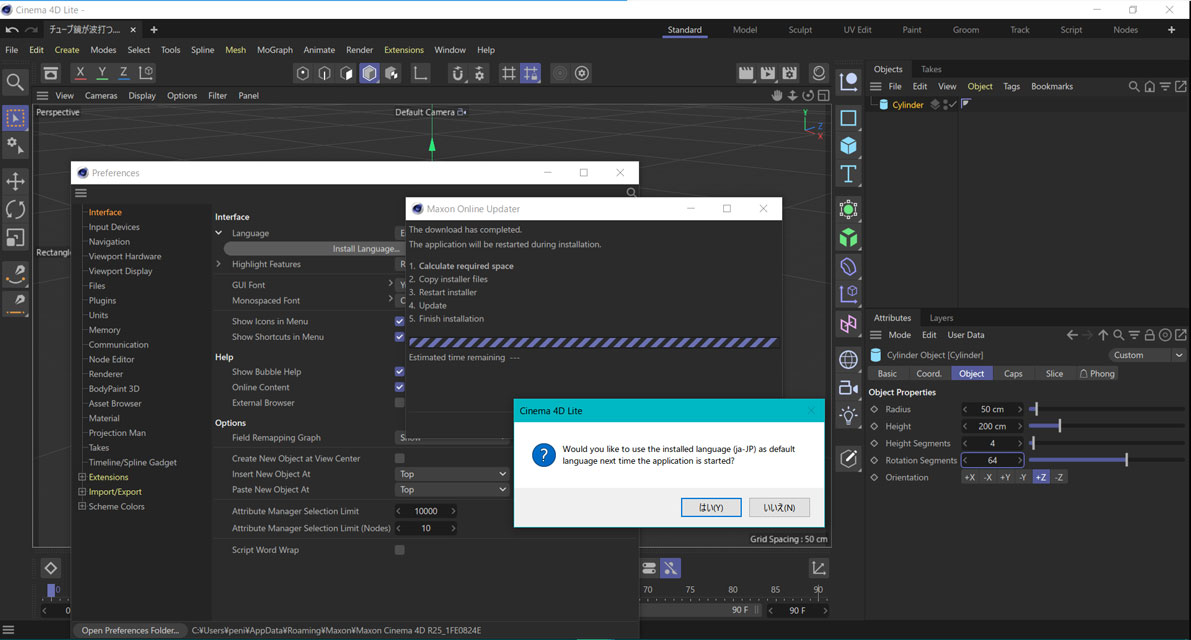1191x640 pixels.
Task: Click Open Preferences Folder button
Action: click(131, 630)
